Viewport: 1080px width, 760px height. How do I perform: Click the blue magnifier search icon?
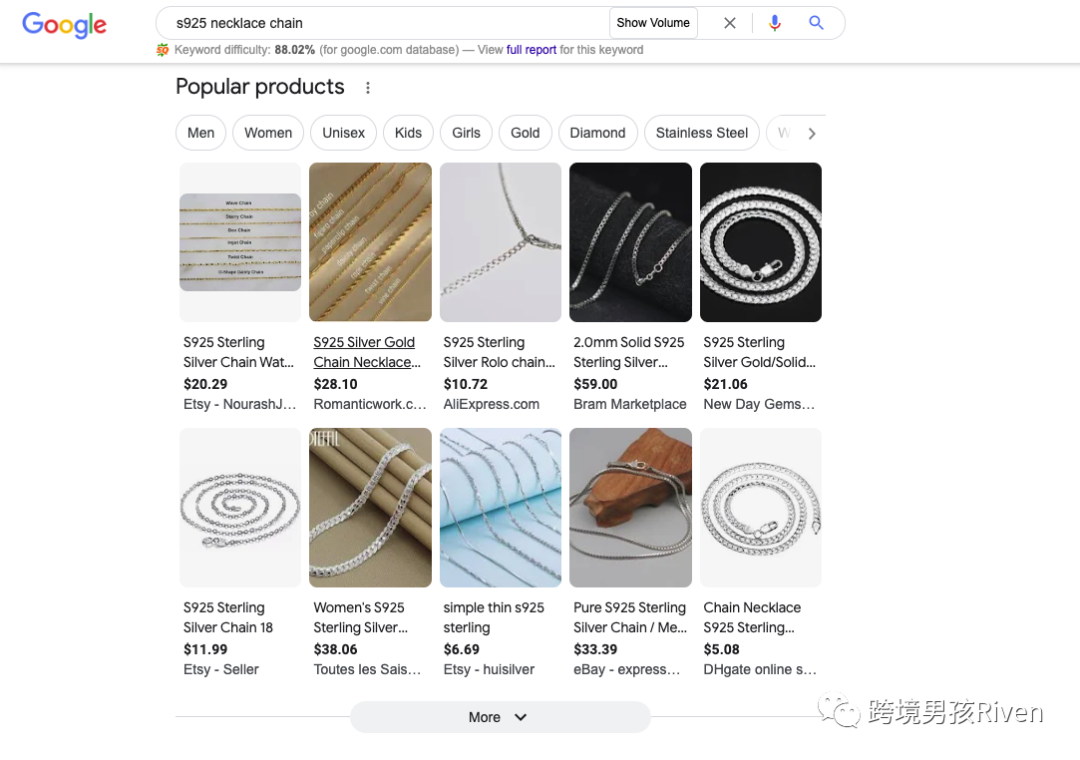coord(816,23)
